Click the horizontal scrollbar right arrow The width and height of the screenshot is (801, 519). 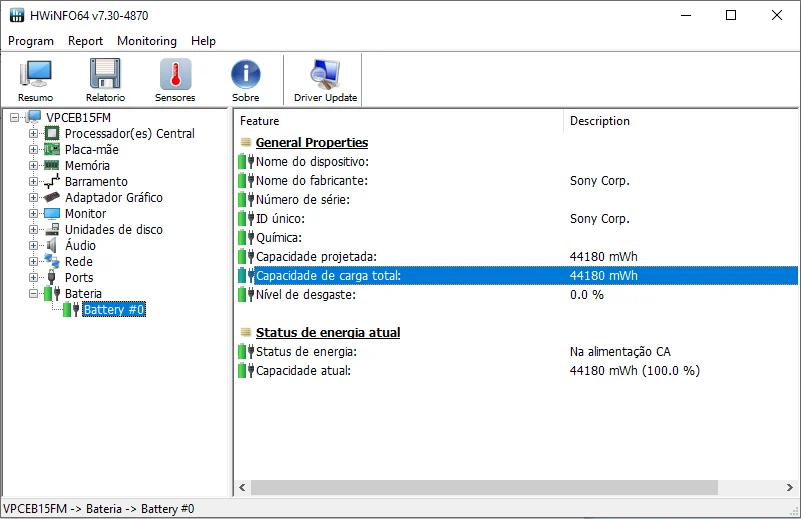pyautogui.click(x=790, y=487)
